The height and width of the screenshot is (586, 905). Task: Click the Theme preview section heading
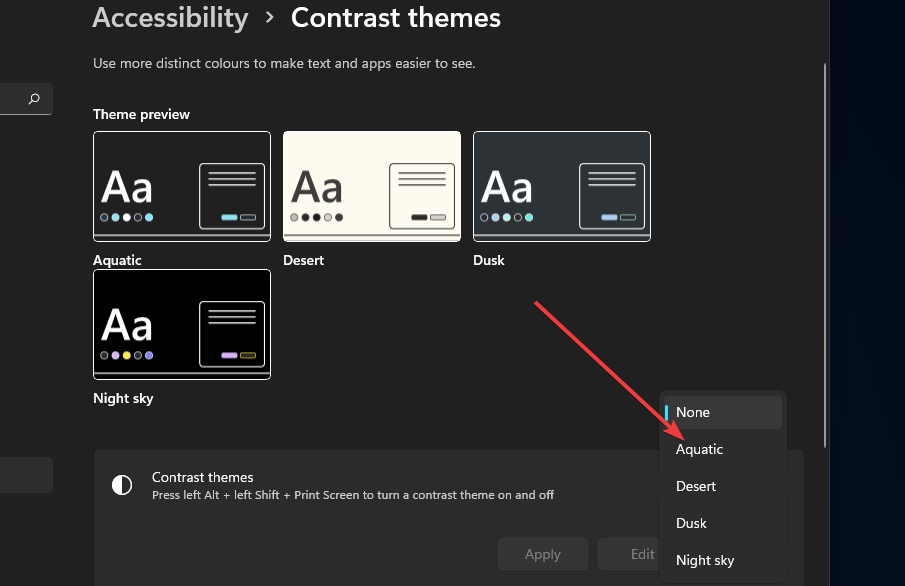[x=140, y=114]
